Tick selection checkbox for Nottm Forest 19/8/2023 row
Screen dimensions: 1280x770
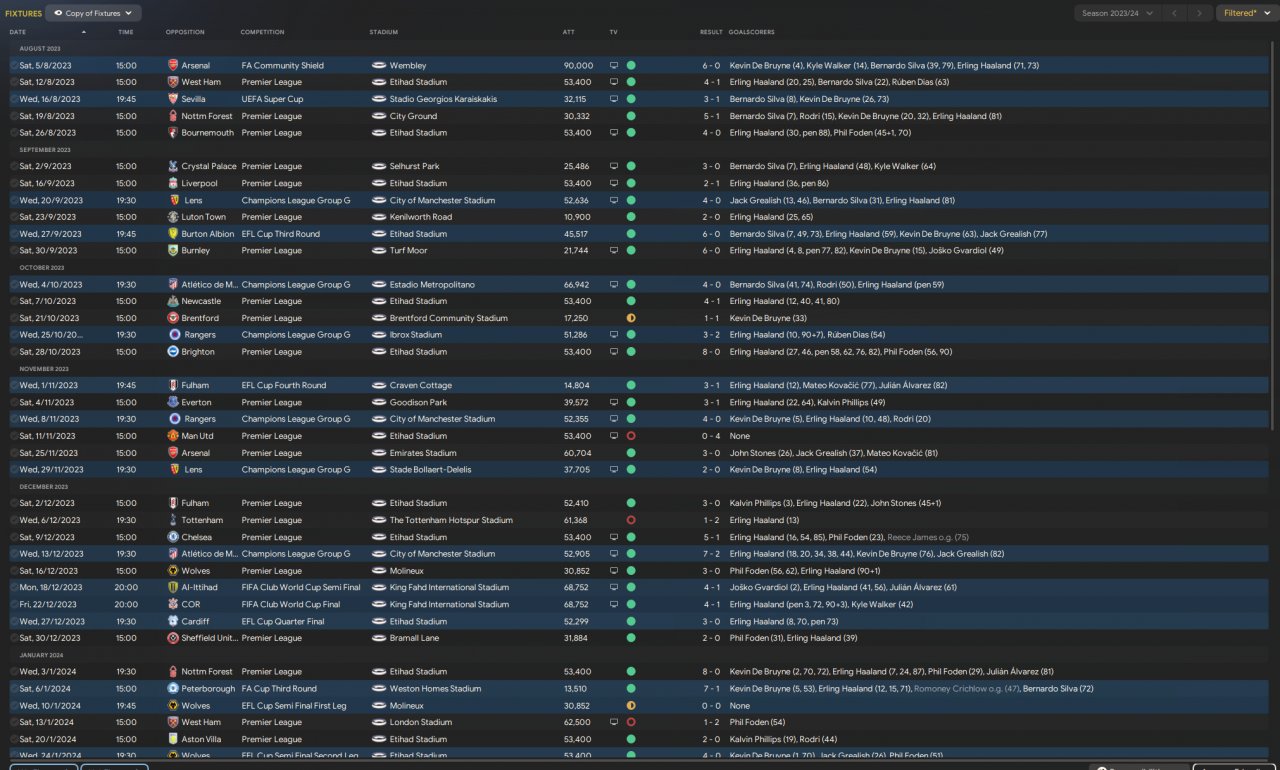point(14,116)
